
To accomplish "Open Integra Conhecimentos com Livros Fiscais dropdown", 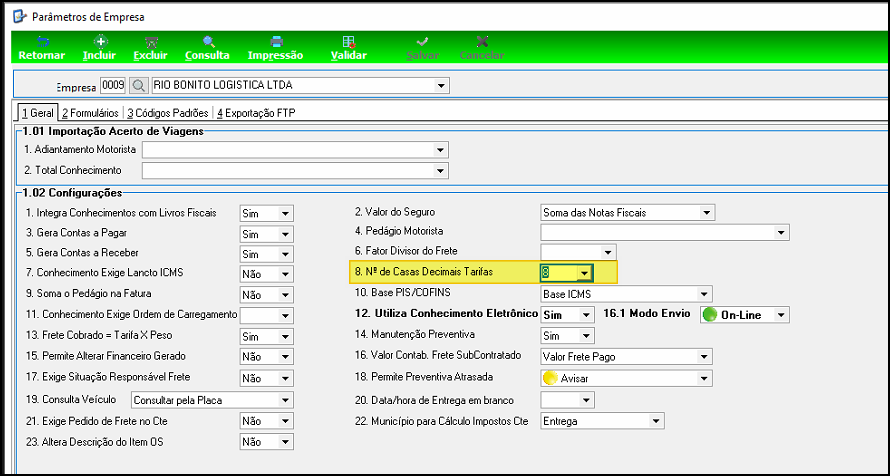I will pyautogui.click(x=286, y=214).
